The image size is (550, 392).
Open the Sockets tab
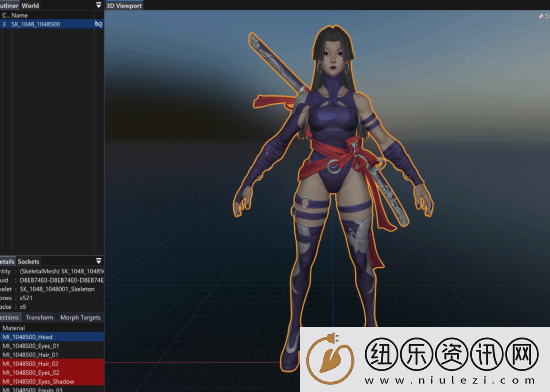(x=28, y=262)
